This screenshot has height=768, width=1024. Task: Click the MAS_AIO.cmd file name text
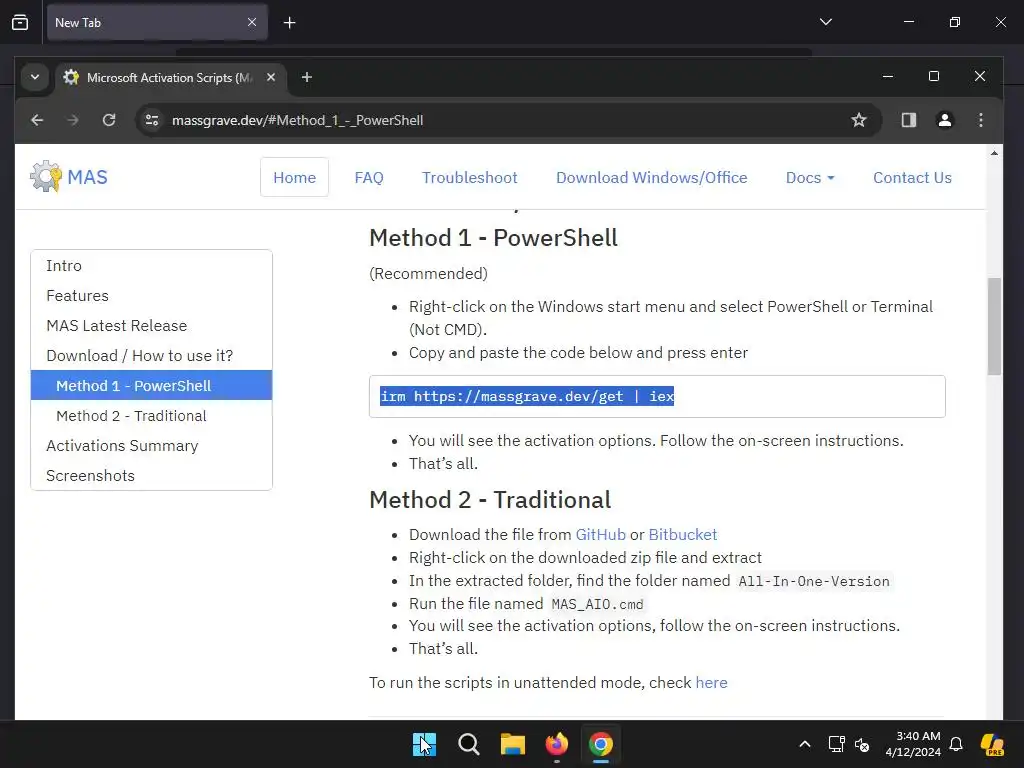[598, 605]
